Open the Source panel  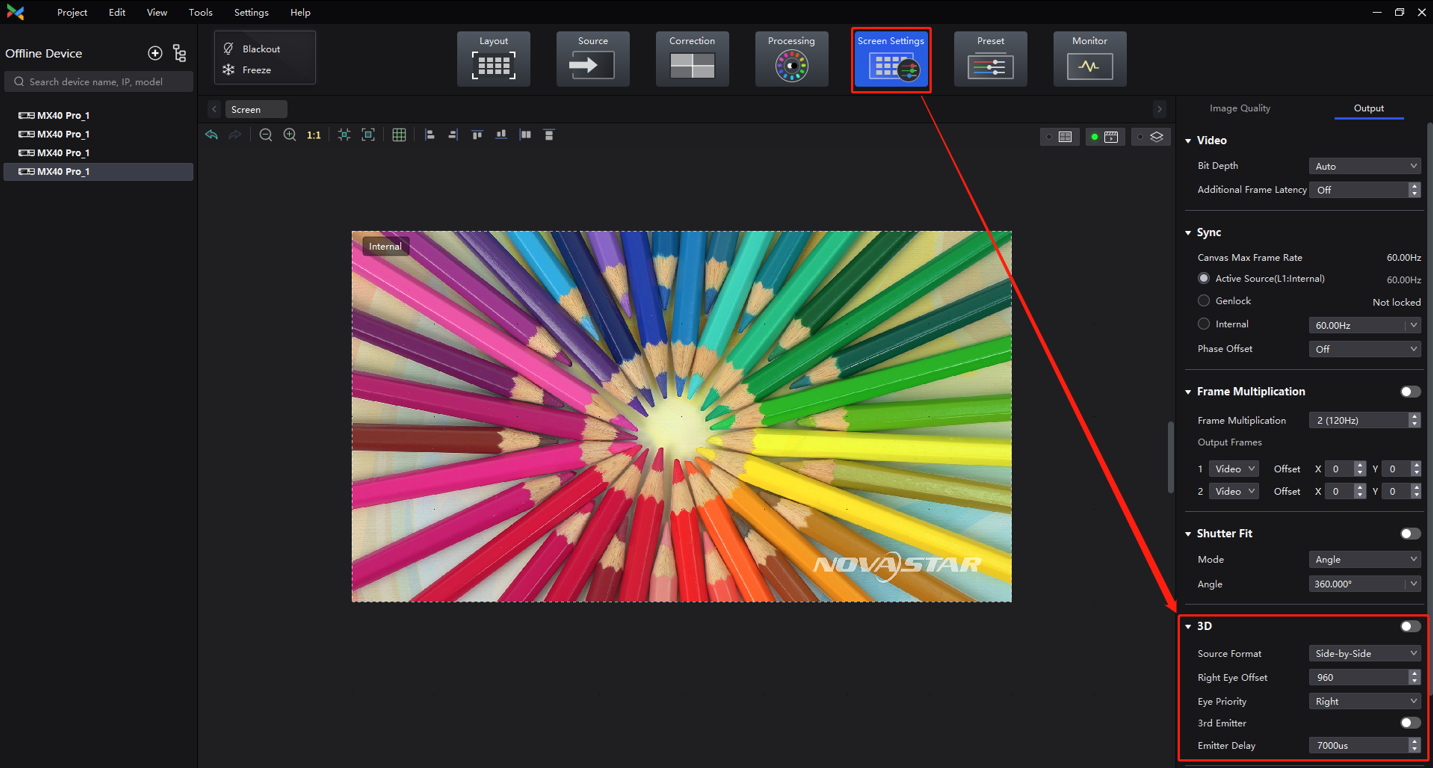tap(593, 58)
